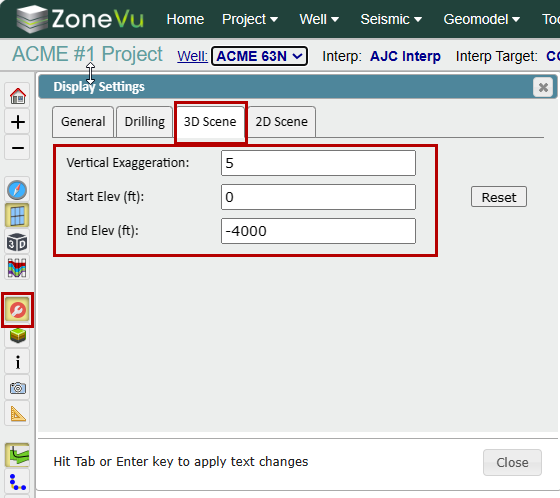
Task: Toggle the wrench display settings icon
Action: click(18, 310)
